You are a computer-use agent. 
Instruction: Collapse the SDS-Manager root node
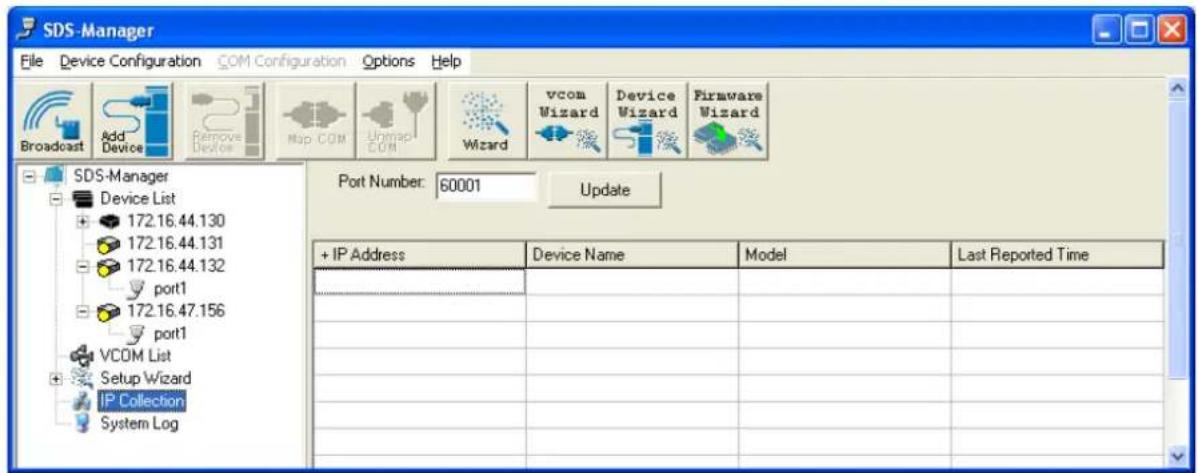coord(28,177)
